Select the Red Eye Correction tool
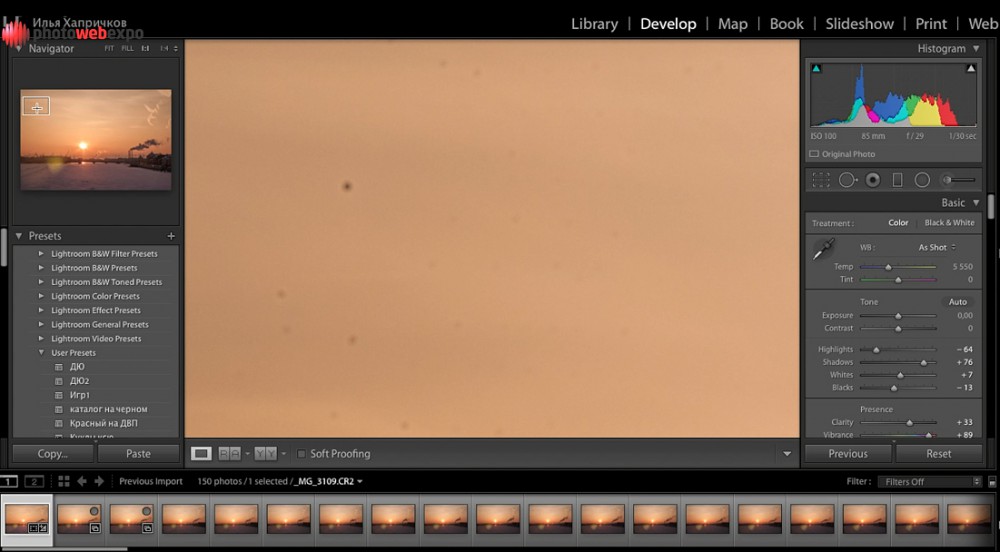Viewport: 1000px width, 552px height. 873,180
